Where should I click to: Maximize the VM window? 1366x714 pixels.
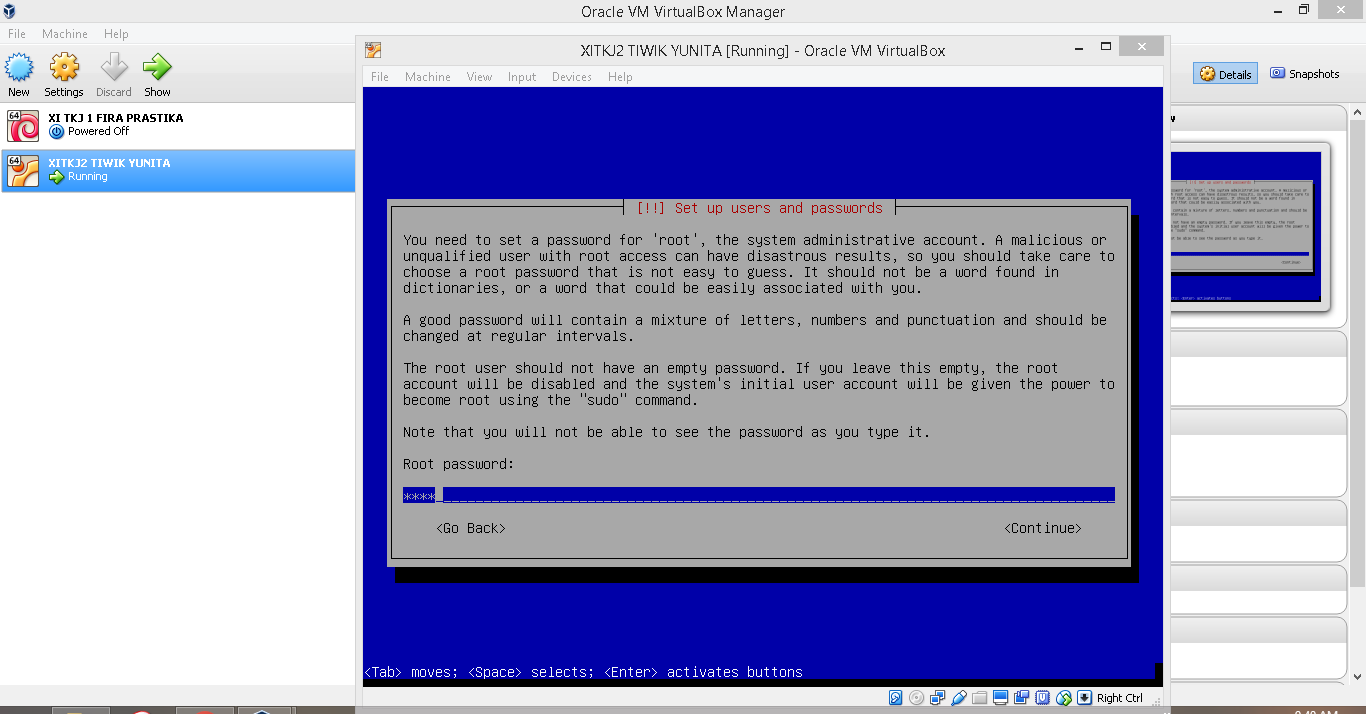coord(1106,47)
